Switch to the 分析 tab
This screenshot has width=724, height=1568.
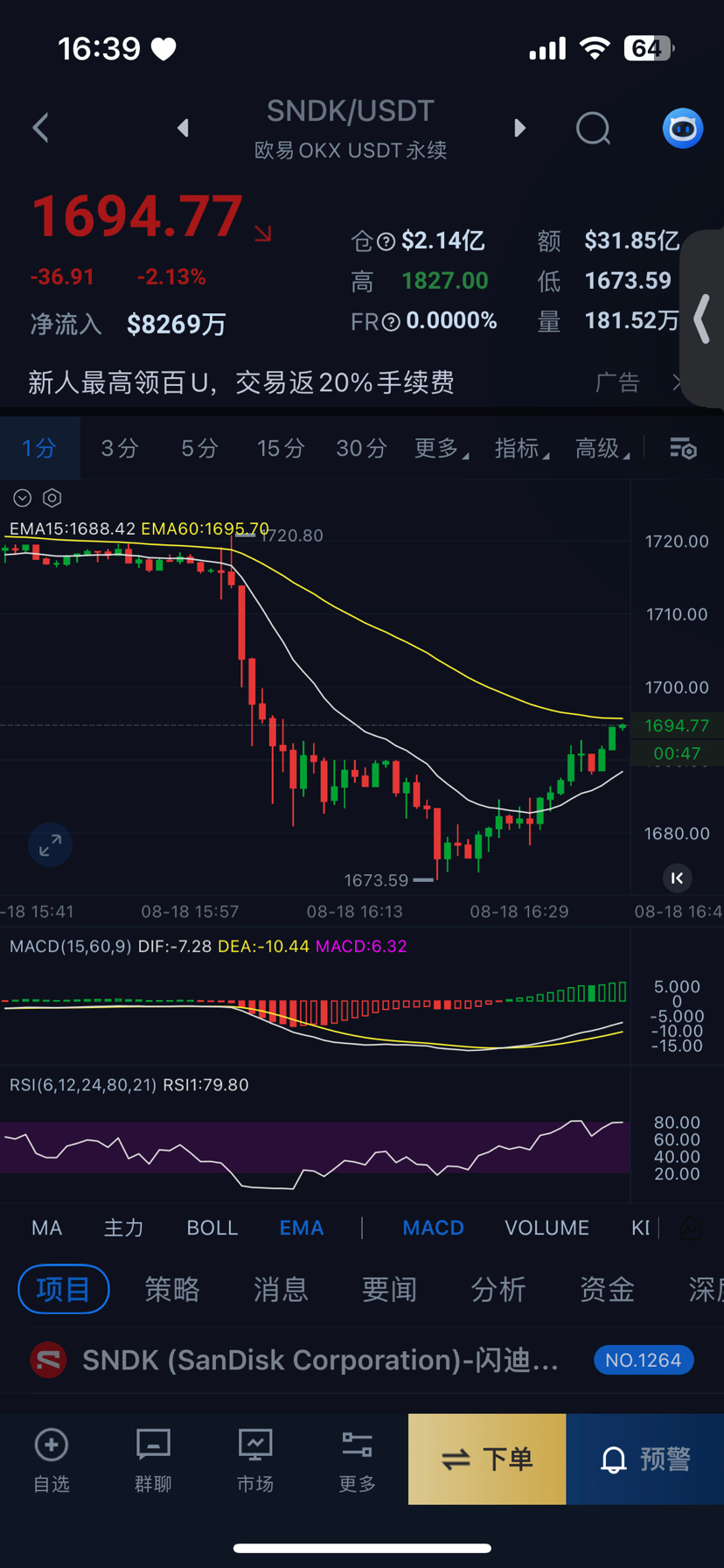(x=498, y=1289)
